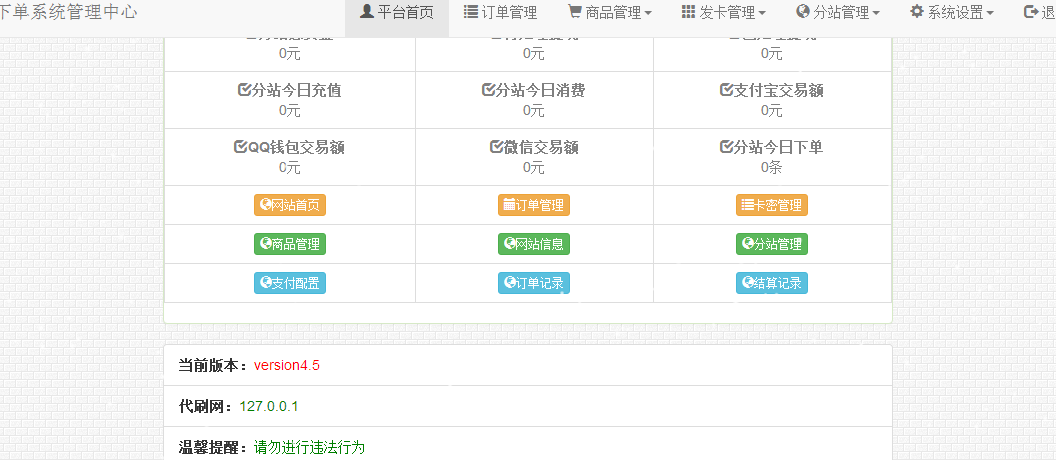Expand the 商品管理 navbar dropdown
Screen dimensions: 1057x460
610,13
